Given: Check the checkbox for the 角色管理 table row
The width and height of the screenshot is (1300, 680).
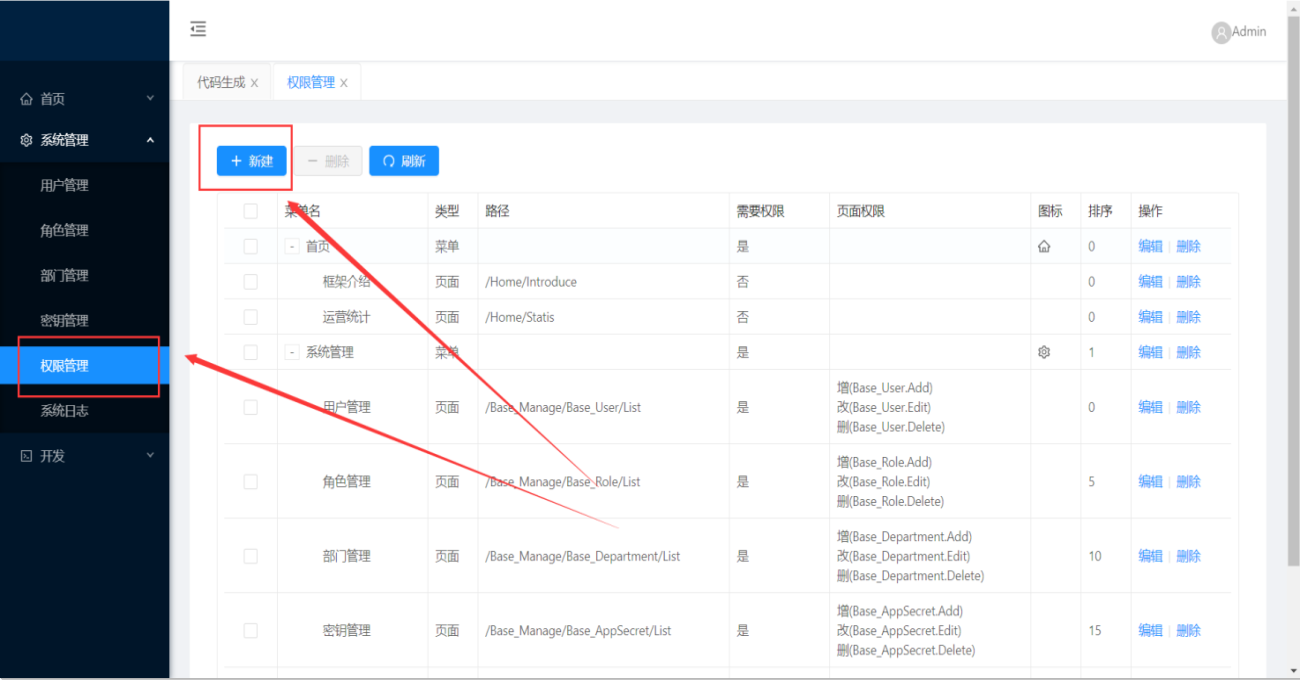Looking at the screenshot, I should click(x=250, y=481).
